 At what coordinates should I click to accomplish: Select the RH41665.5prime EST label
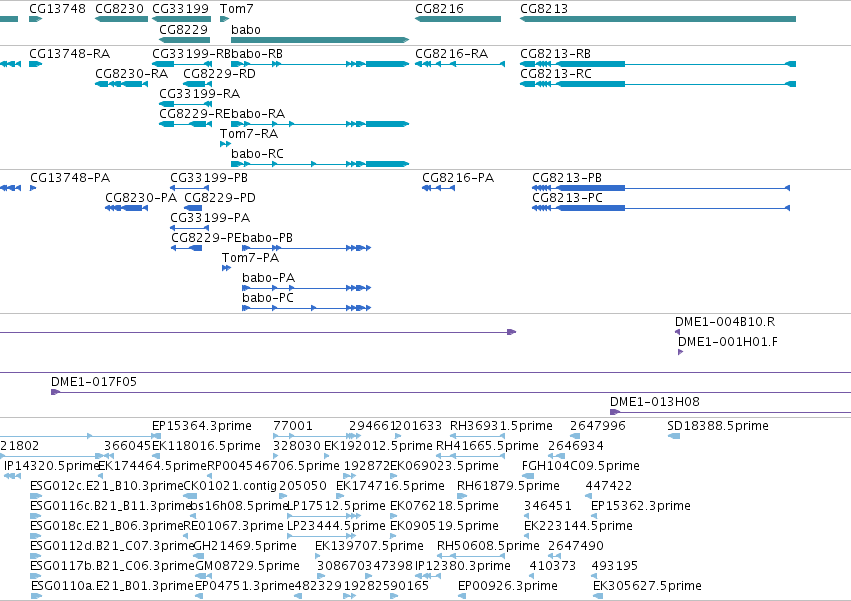tap(487, 446)
